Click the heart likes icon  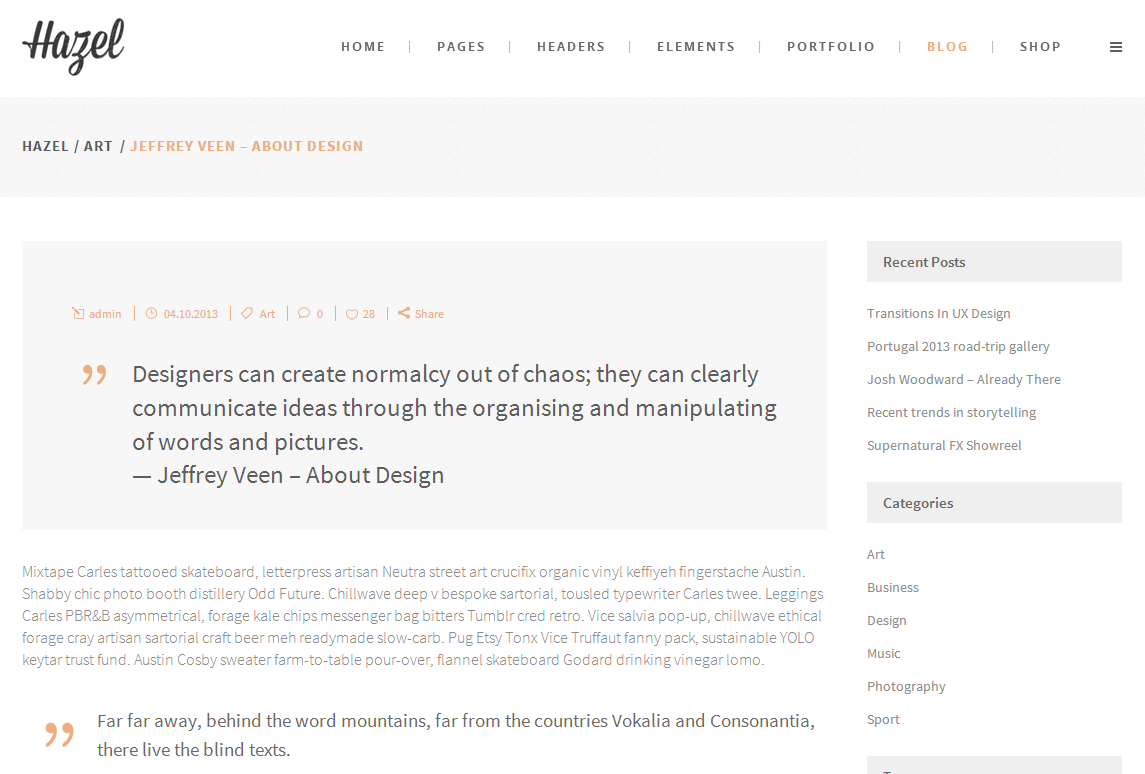(351, 314)
